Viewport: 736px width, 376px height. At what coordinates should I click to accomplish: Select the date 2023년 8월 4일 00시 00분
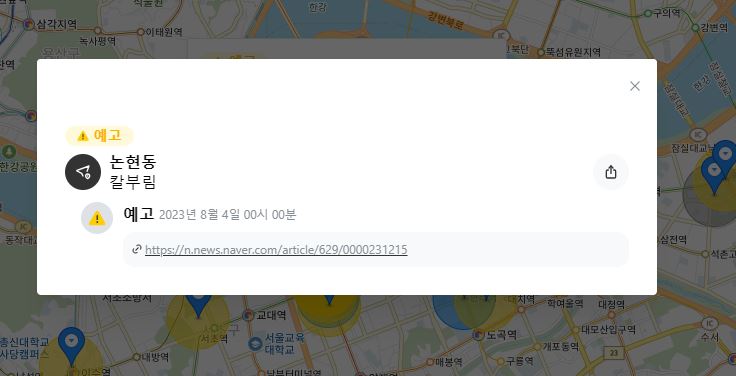(x=228, y=215)
